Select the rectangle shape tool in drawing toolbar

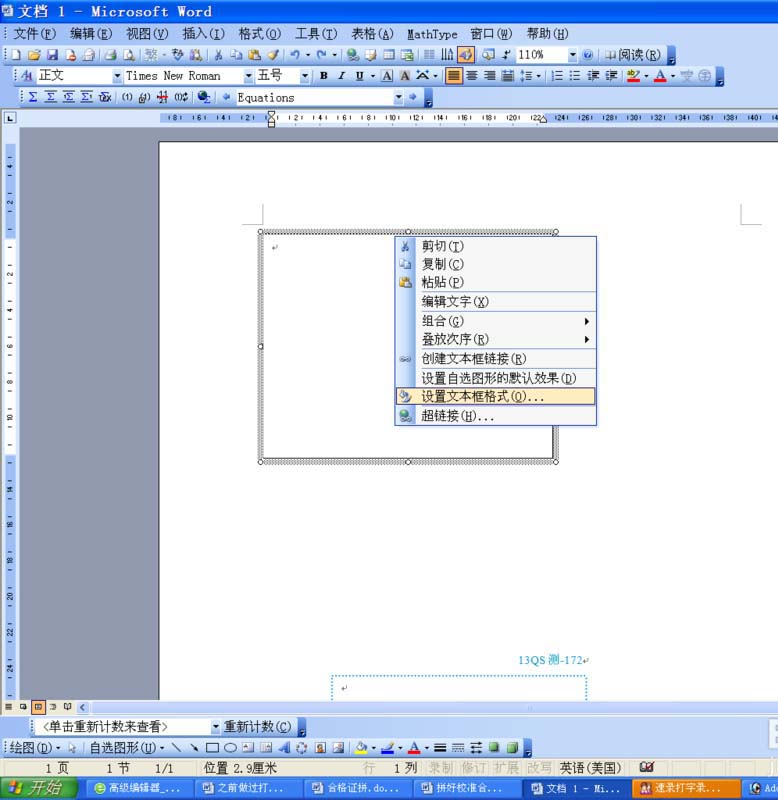212,748
